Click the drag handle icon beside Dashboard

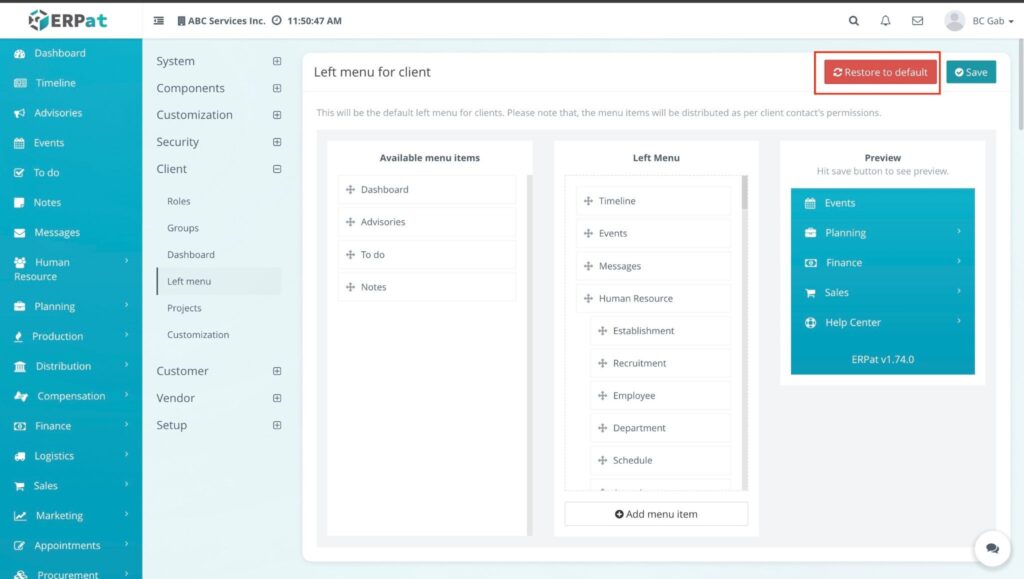pyautogui.click(x=351, y=190)
